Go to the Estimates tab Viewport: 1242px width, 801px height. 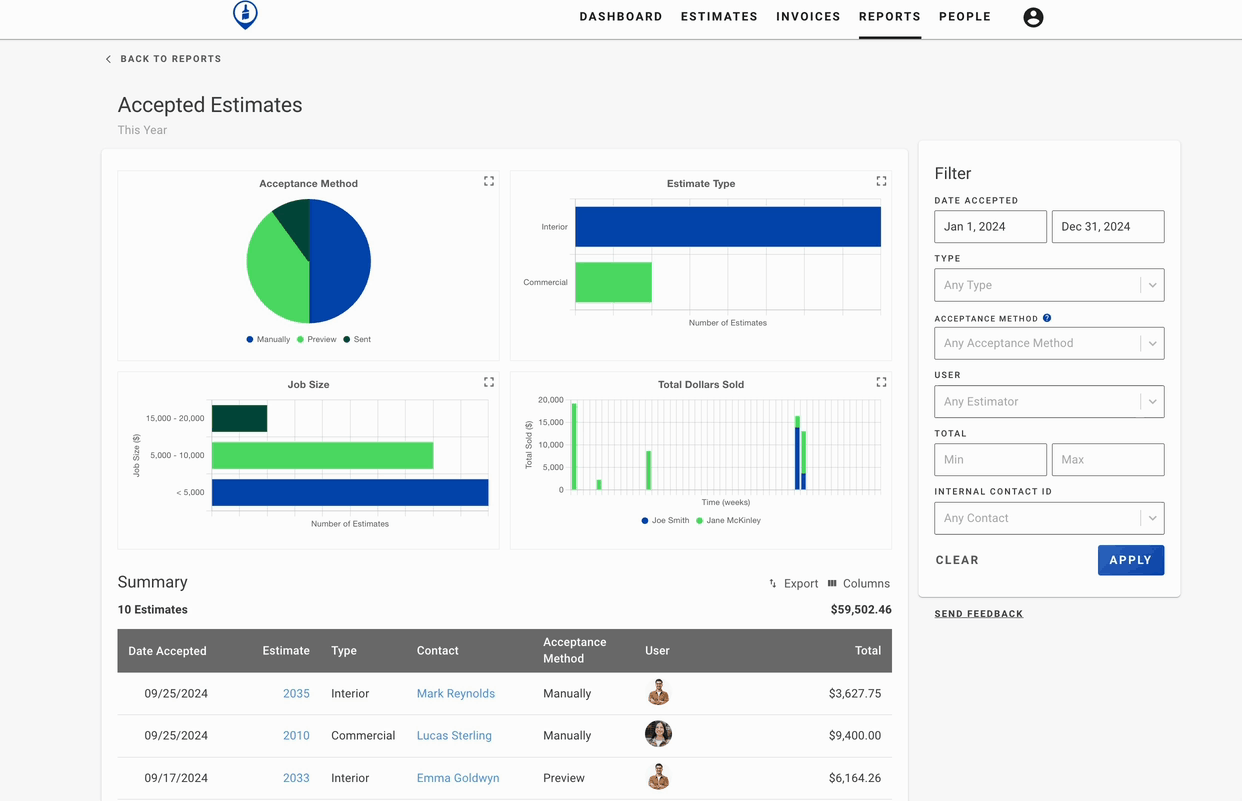coord(719,17)
